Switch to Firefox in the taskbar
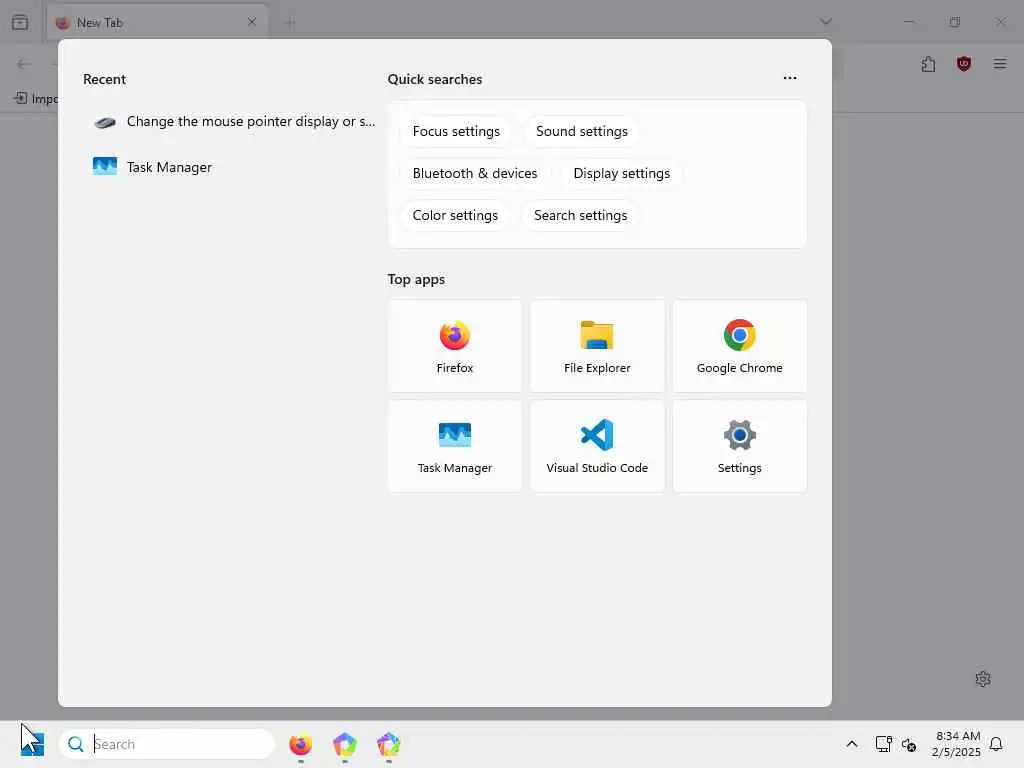 click(300, 744)
